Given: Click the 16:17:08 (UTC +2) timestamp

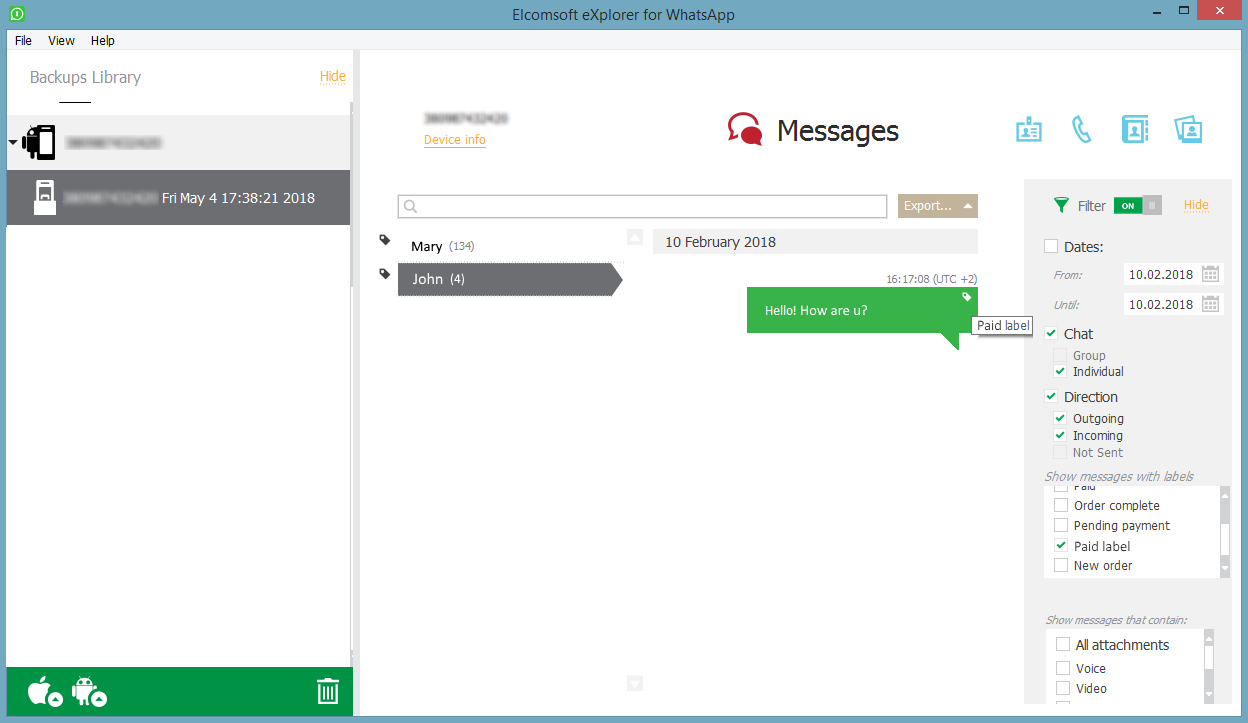Looking at the screenshot, I should click(x=932, y=279).
